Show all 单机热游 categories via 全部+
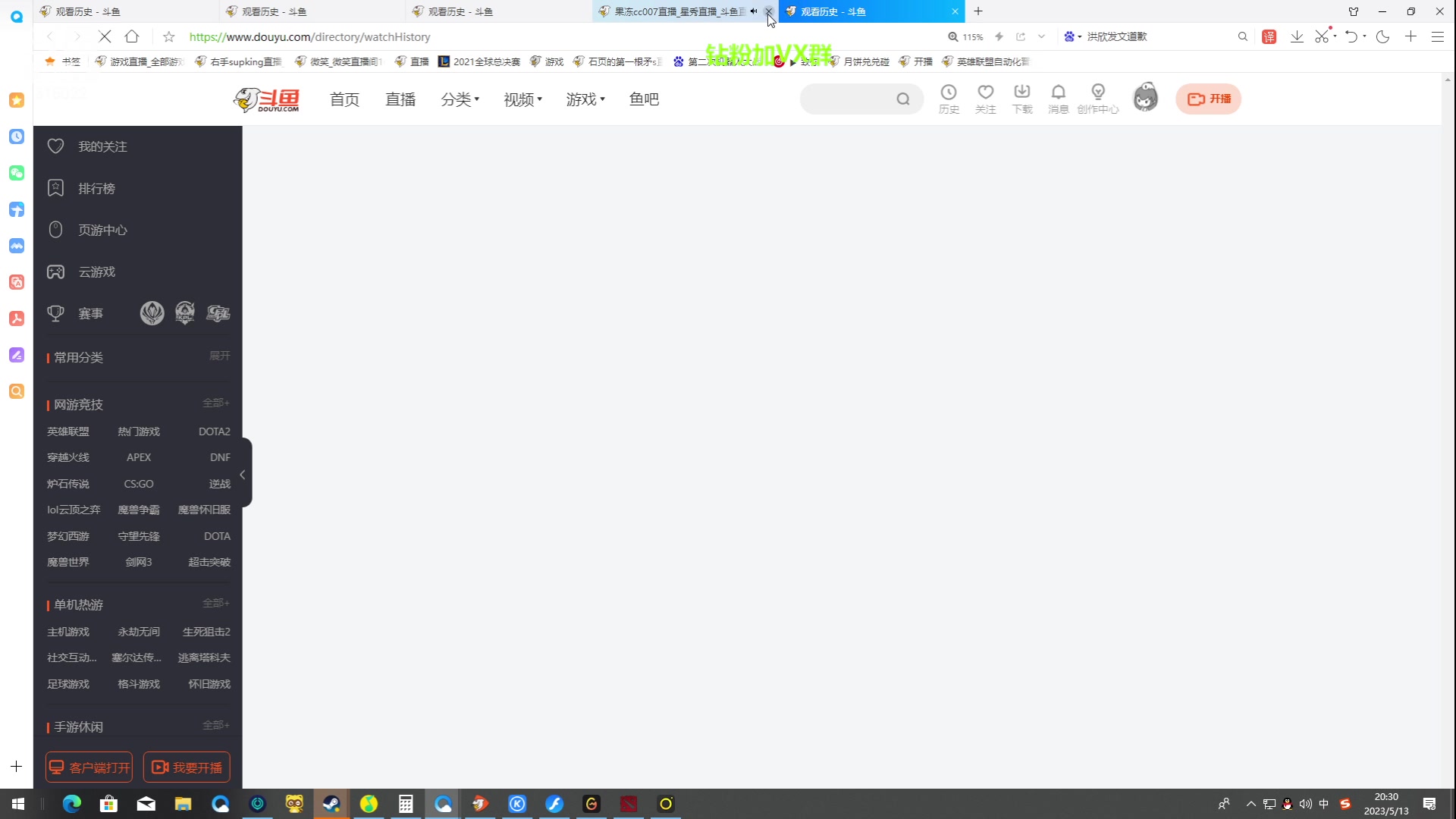The width and height of the screenshot is (1456, 819). click(x=215, y=603)
